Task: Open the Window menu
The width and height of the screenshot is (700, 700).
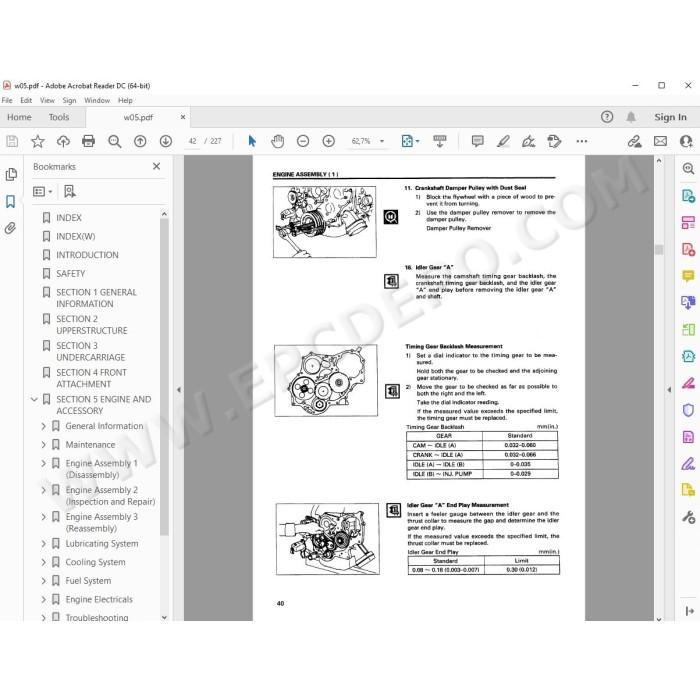Action: 97,100
